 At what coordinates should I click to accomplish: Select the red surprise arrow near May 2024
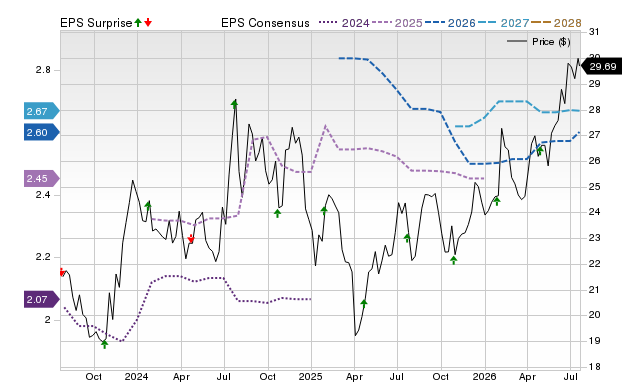pos(191,239)
